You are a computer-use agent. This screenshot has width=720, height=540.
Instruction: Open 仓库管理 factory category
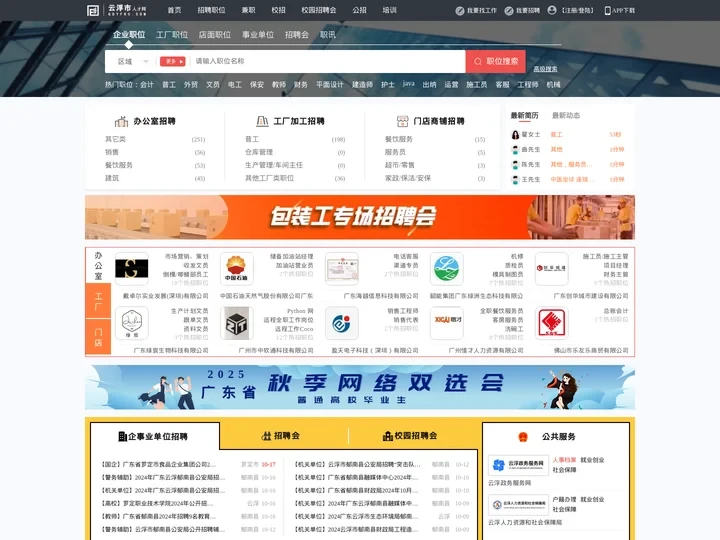259,152
